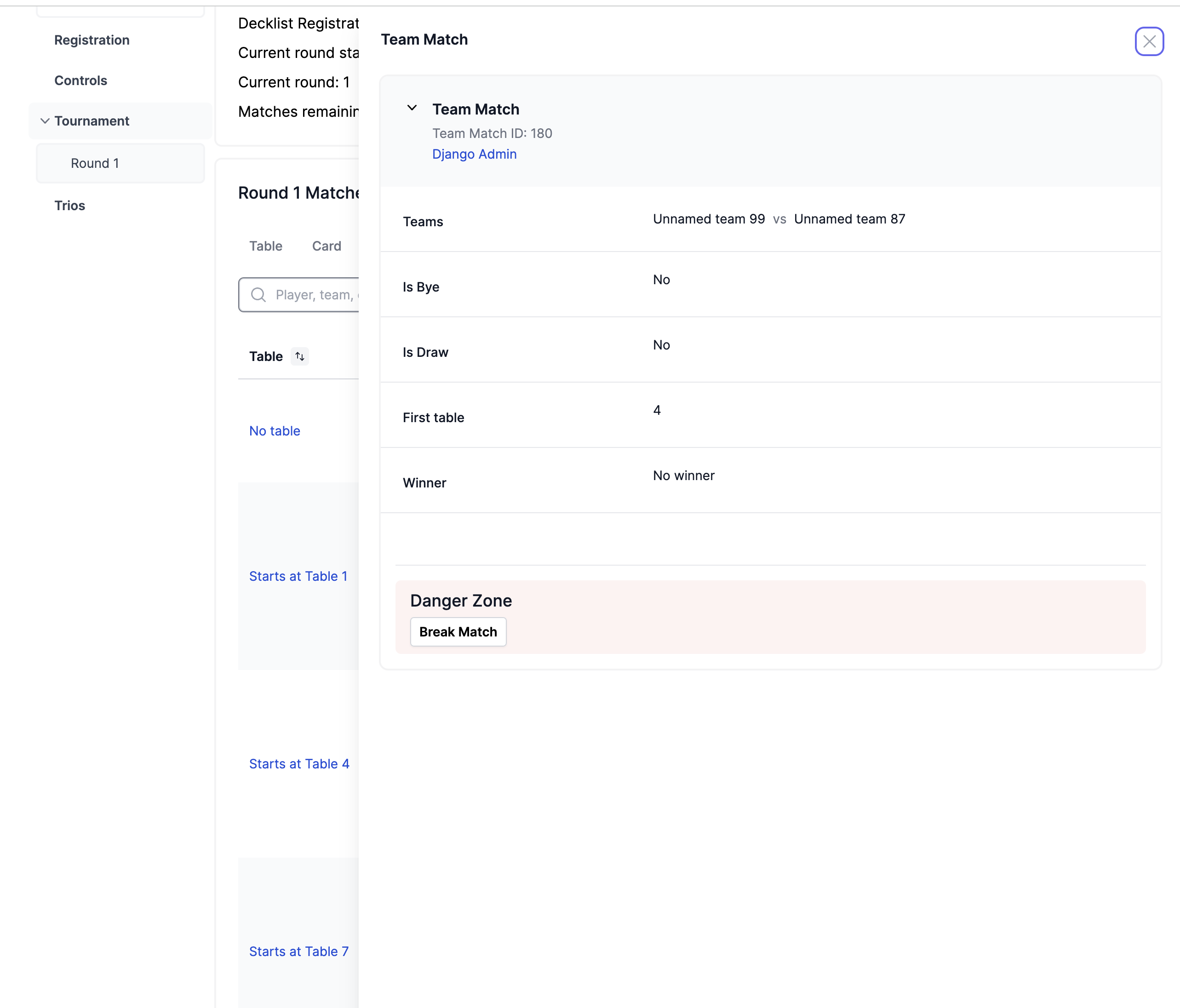Open the Django Admin link

(474, 155)
